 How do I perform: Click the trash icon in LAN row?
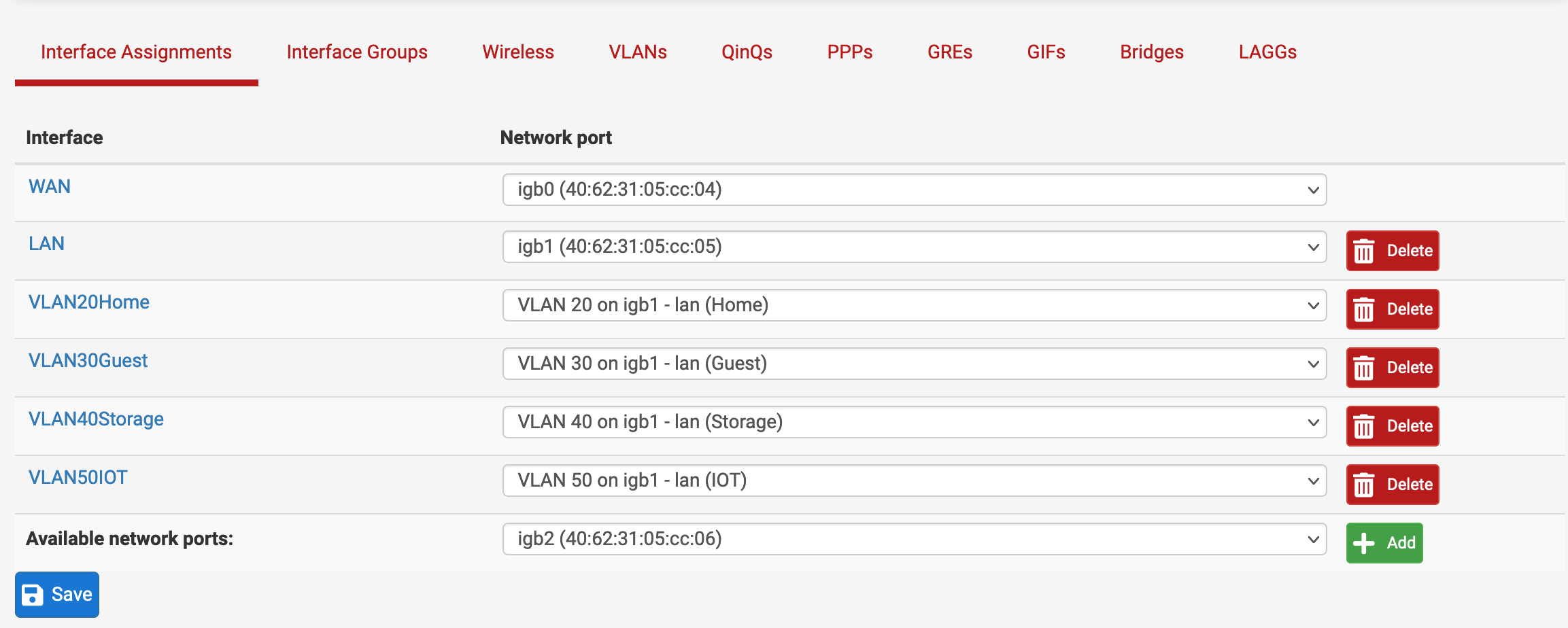point(1364,251)
